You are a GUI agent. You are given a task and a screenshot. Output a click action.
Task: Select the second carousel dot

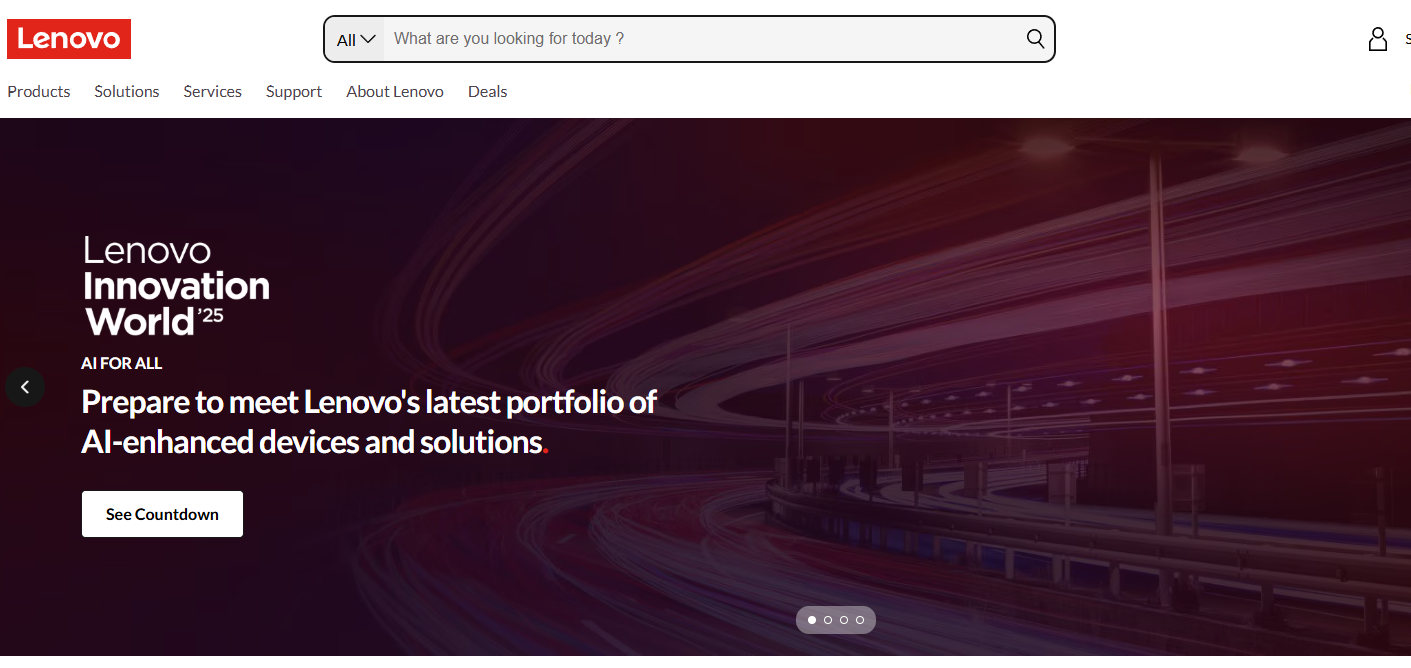(828, 620)
